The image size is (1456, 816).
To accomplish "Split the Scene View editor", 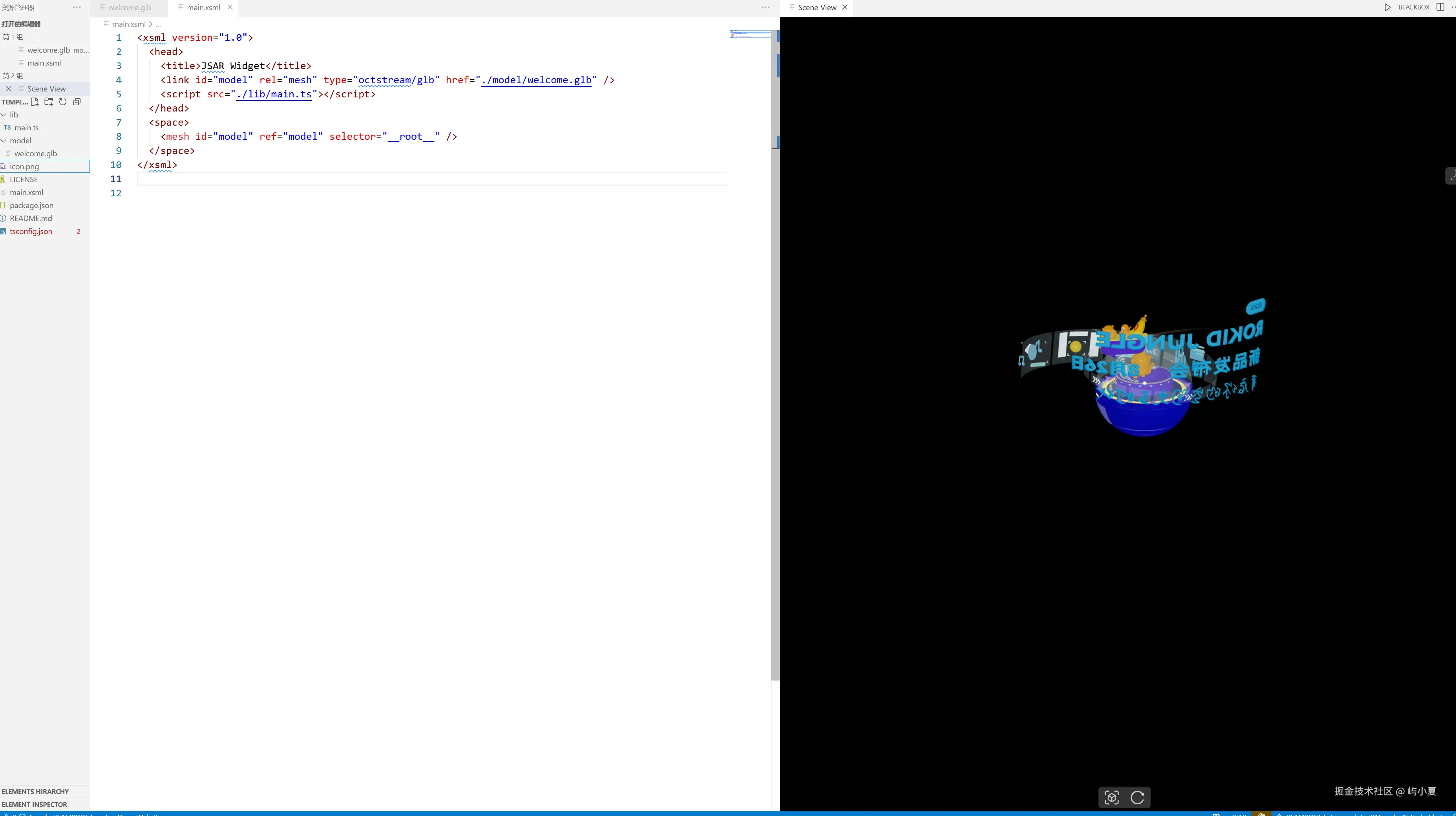I will point(1440,7).
